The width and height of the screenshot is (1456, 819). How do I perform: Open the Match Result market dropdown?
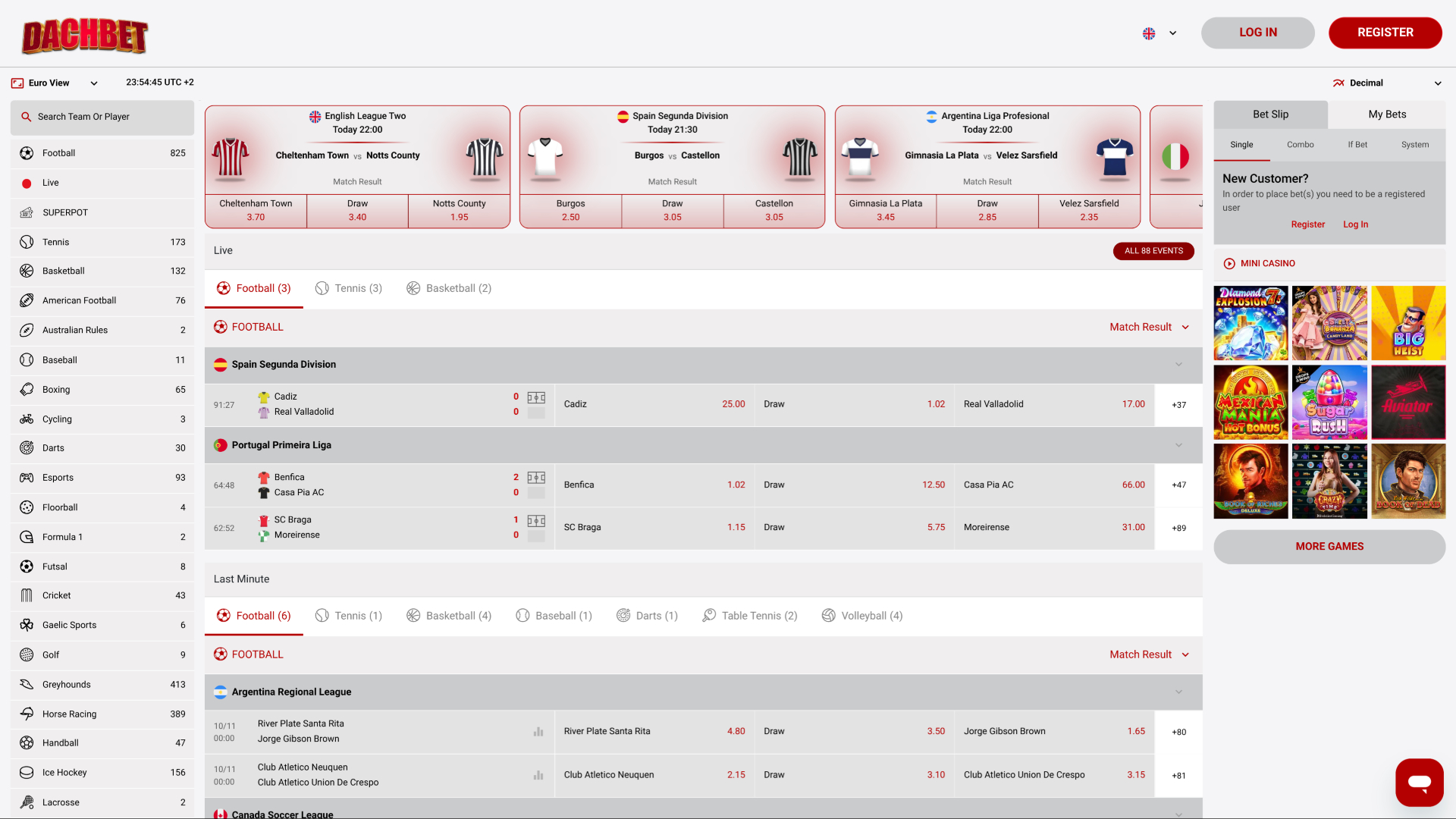coord(1148,327)
